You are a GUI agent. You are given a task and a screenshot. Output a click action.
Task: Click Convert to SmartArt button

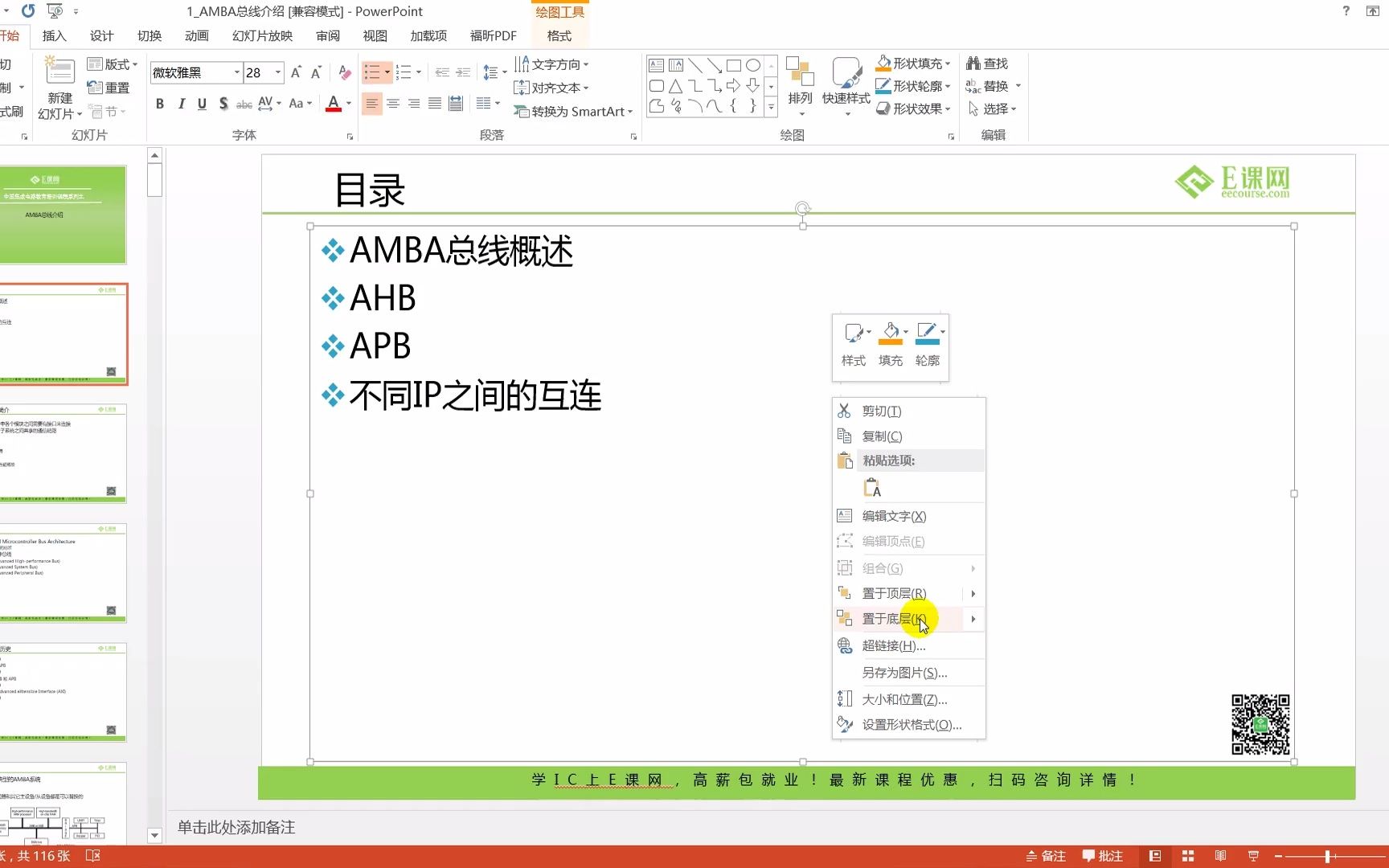point(573,112)
